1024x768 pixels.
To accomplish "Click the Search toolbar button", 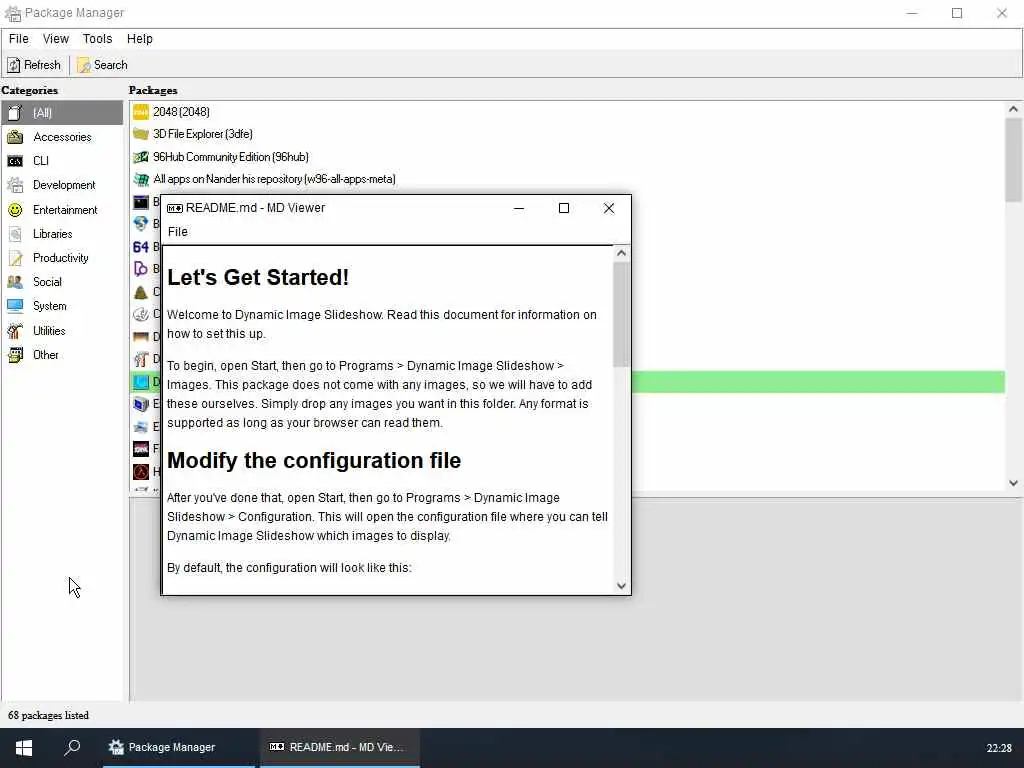I will coord(103,65).
